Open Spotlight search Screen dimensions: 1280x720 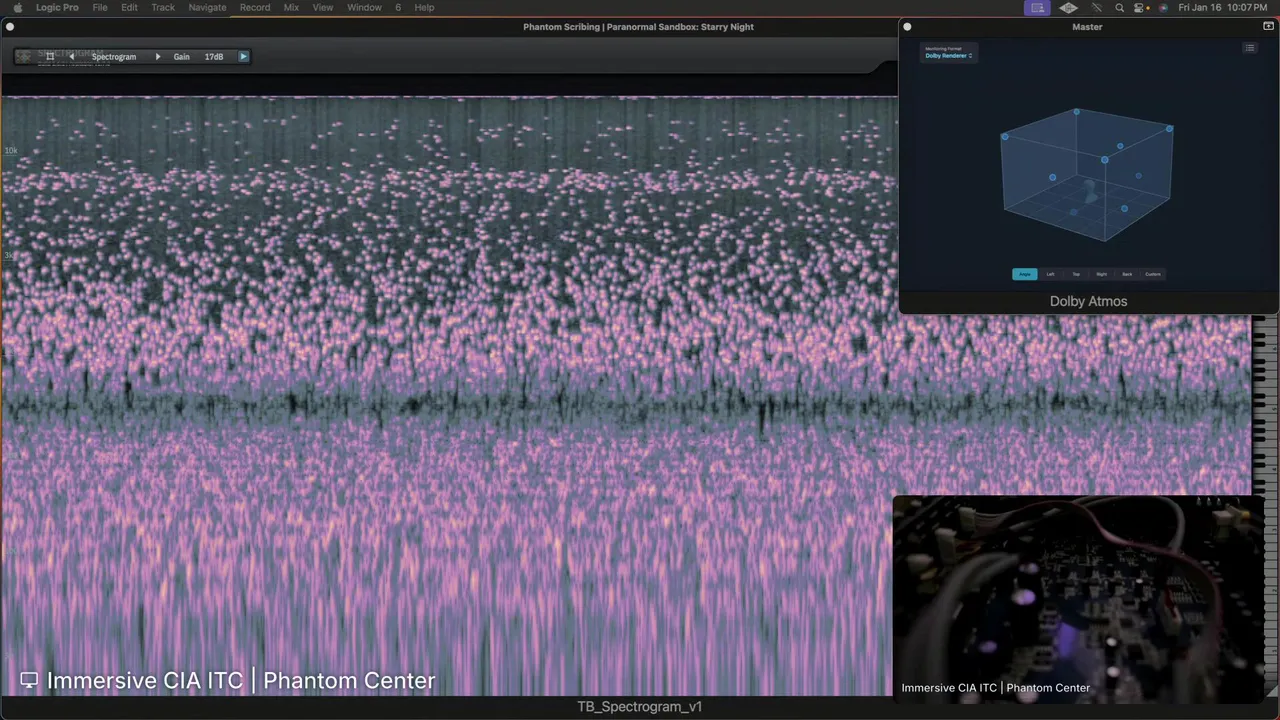[1120, 7]
